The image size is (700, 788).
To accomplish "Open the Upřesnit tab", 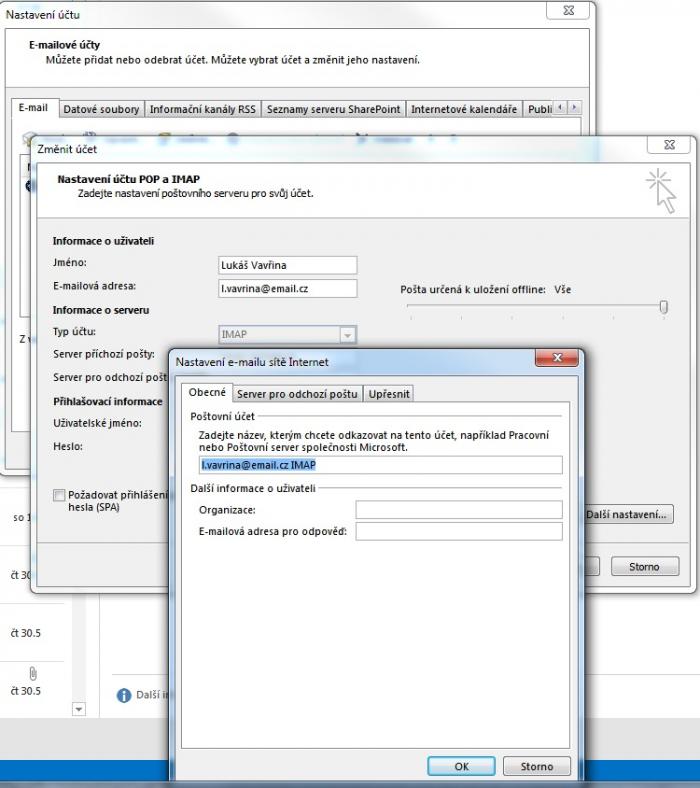I will click(x=388, y=394).
